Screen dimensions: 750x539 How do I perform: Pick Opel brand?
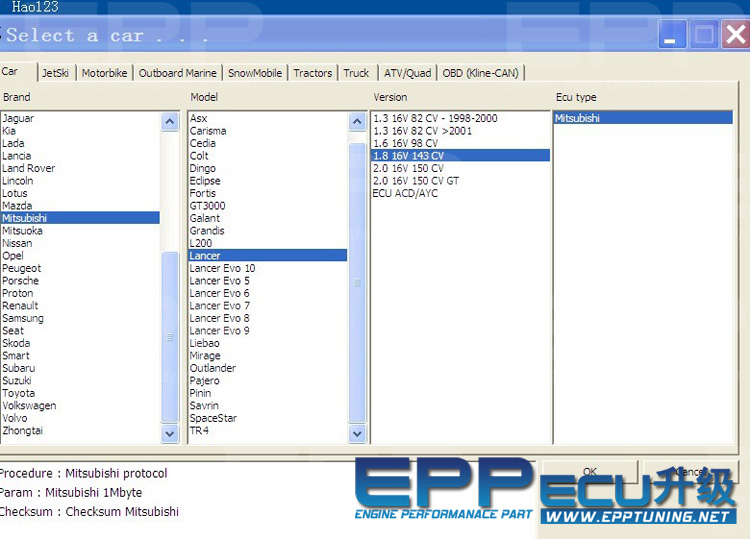(x=80, y=255)
